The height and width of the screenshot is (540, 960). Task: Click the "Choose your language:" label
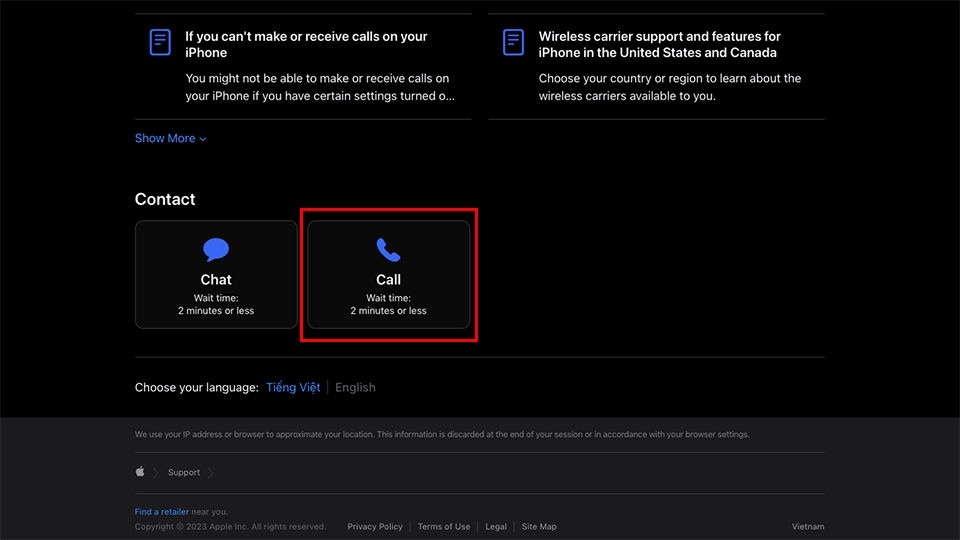pyautogui.click(x=197, y=387)
